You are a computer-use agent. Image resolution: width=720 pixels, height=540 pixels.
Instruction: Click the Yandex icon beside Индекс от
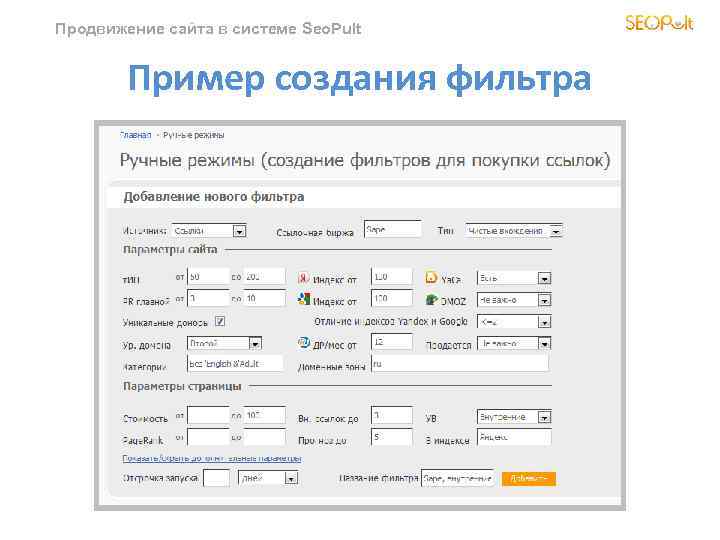pos(304,278)
